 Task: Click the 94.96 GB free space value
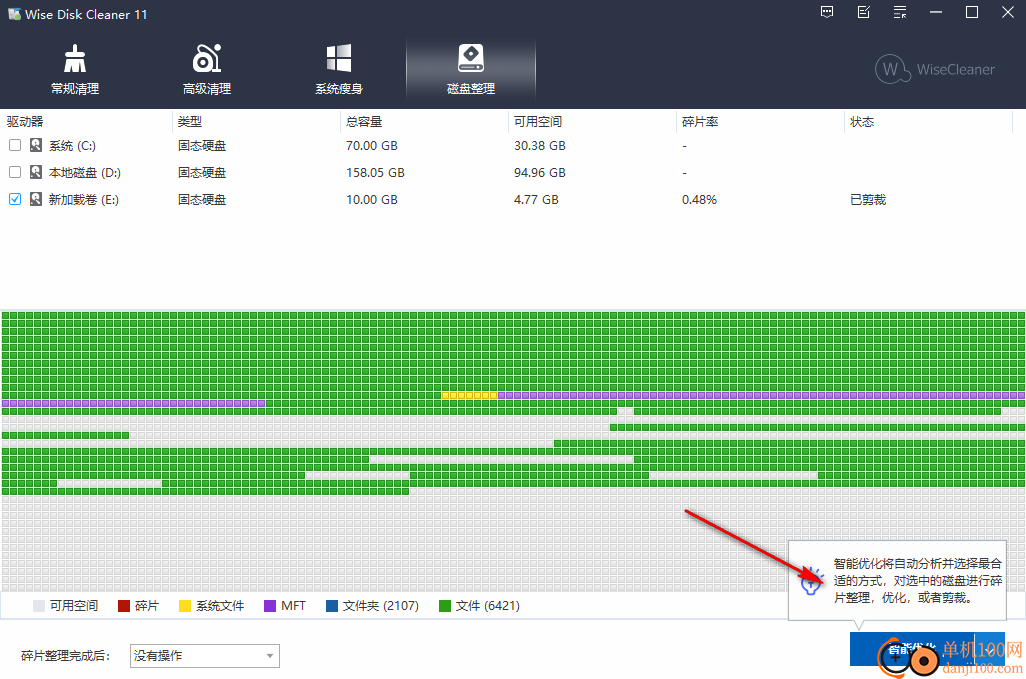pos(540,173)
